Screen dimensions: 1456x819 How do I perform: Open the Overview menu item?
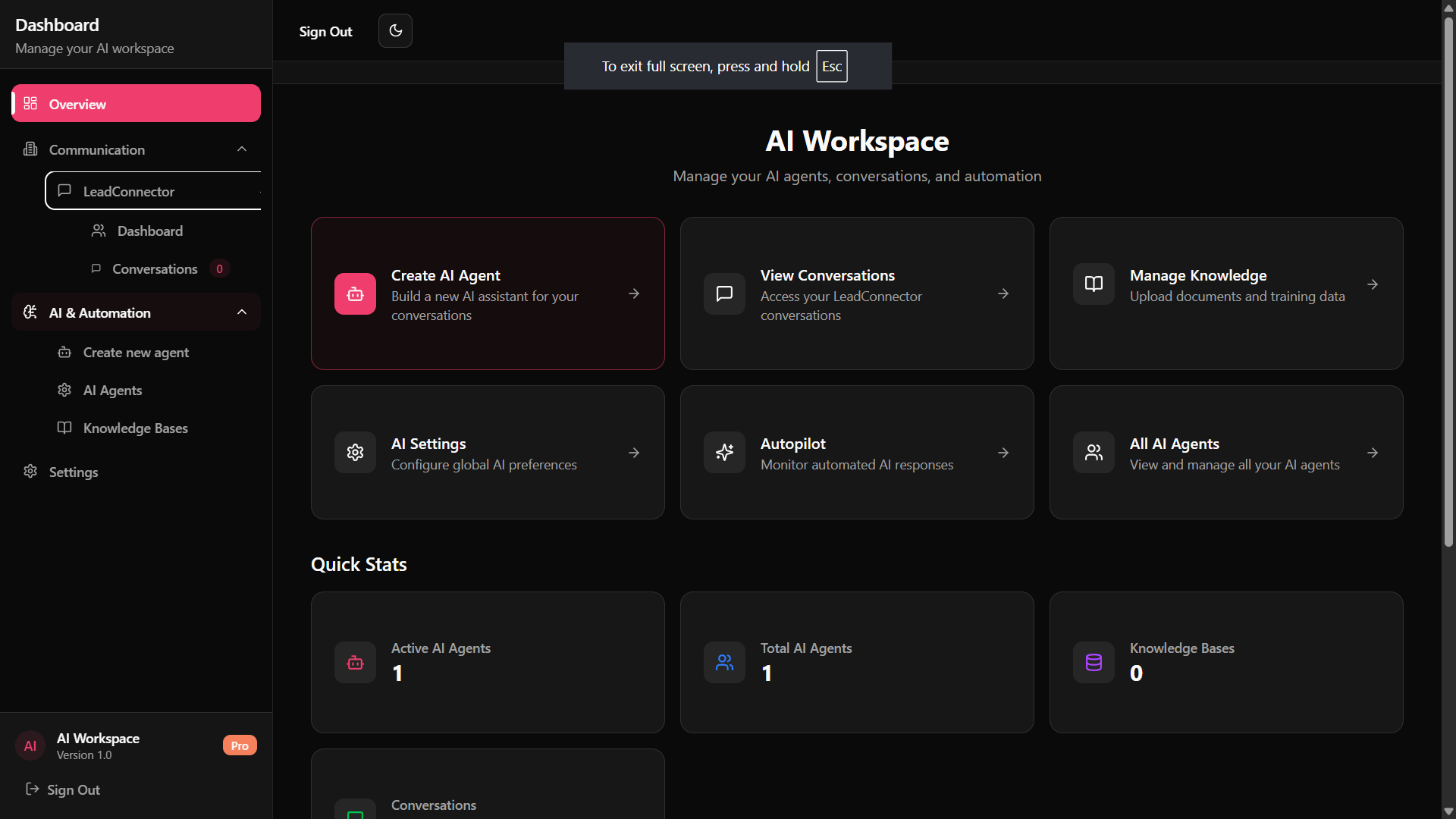tap(136, 104)
